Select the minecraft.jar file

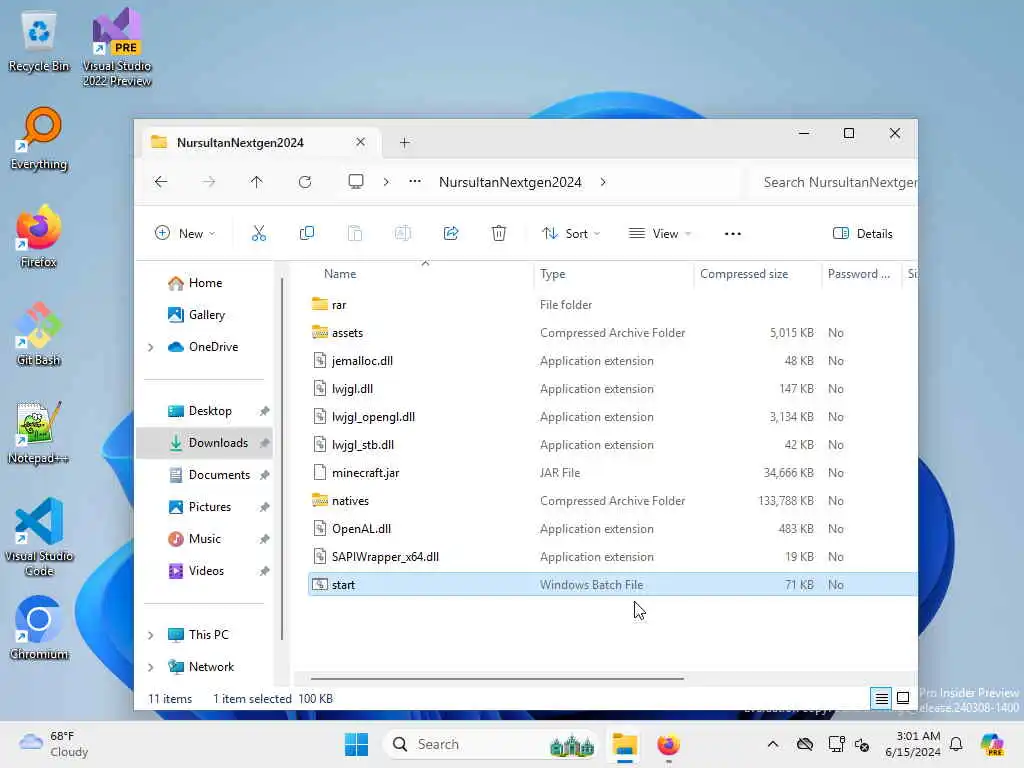tap(612, 473)
